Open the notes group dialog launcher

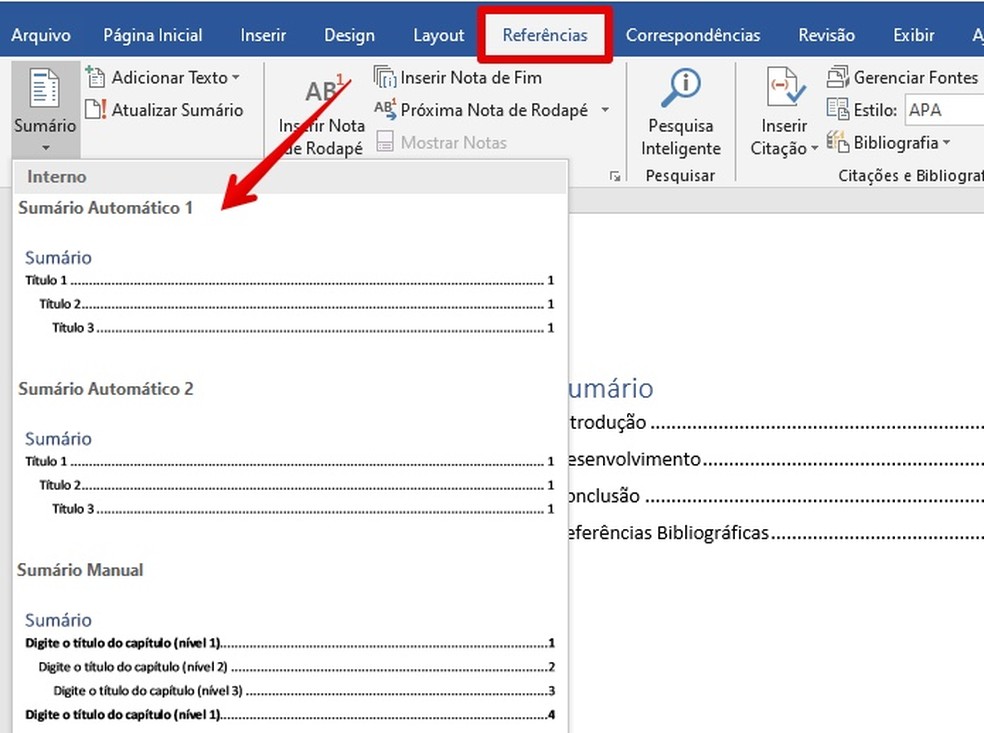[x=614, y=177]
